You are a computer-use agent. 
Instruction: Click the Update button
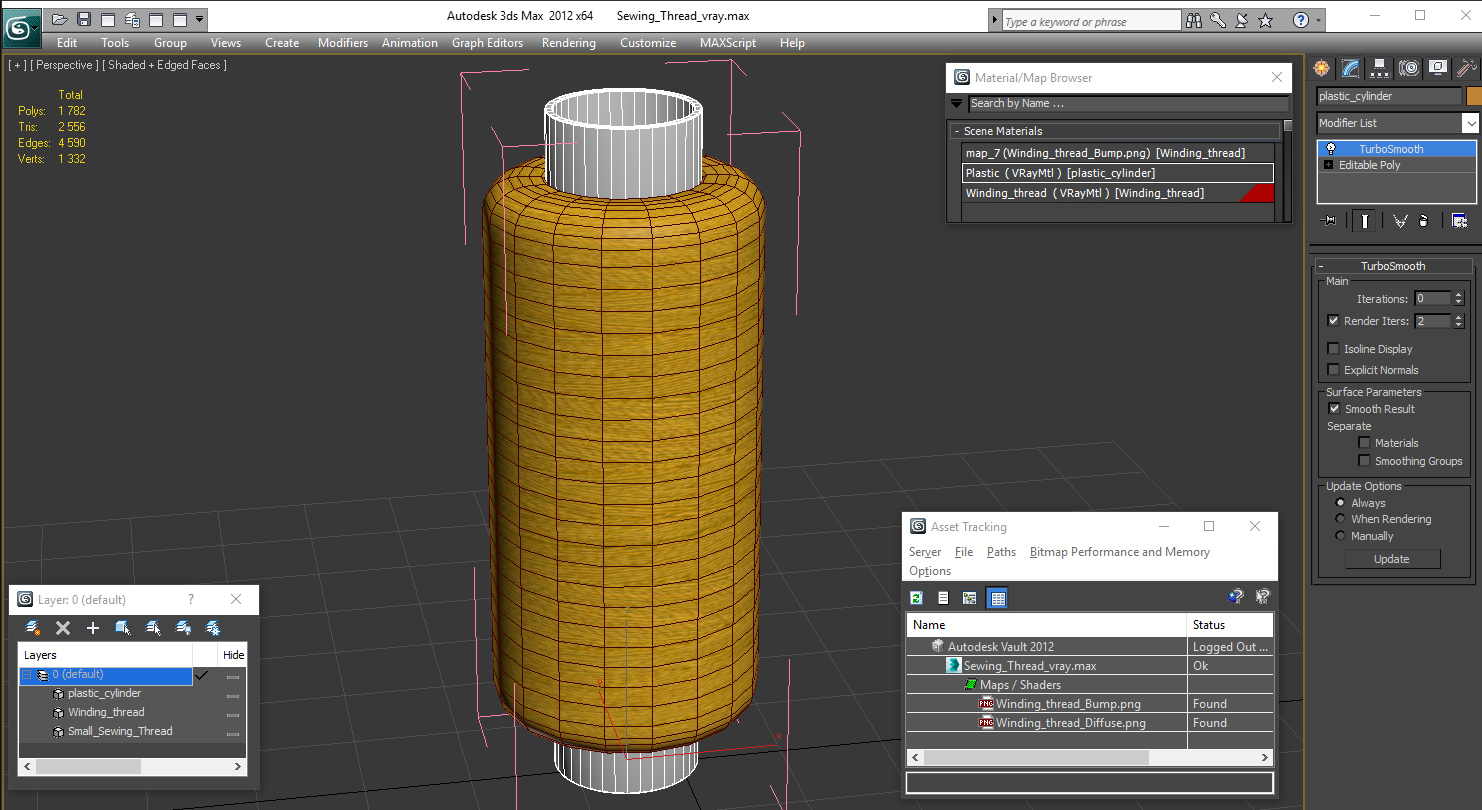click(1392, 559)
